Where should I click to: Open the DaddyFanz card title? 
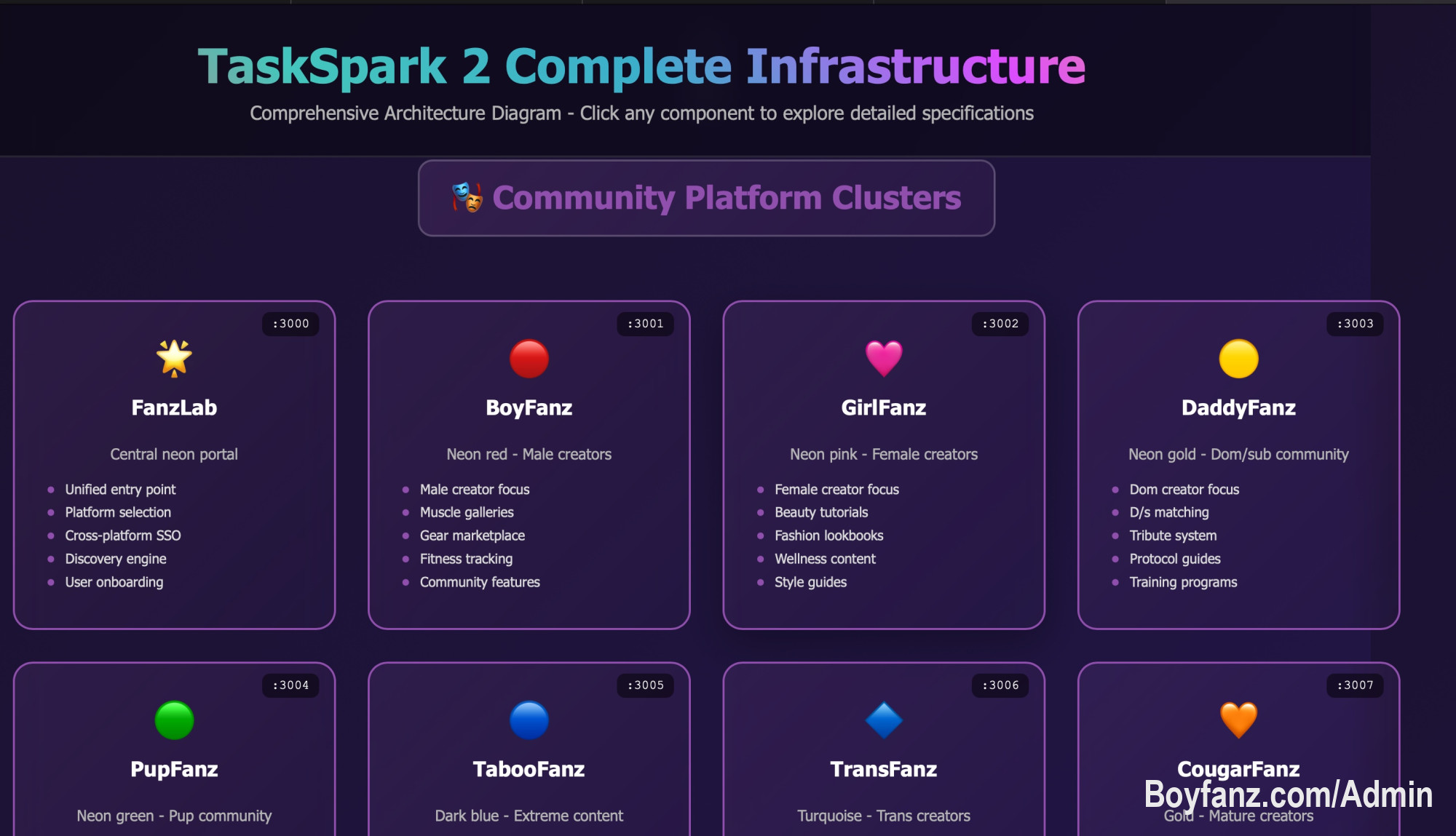click(1238, 407)
